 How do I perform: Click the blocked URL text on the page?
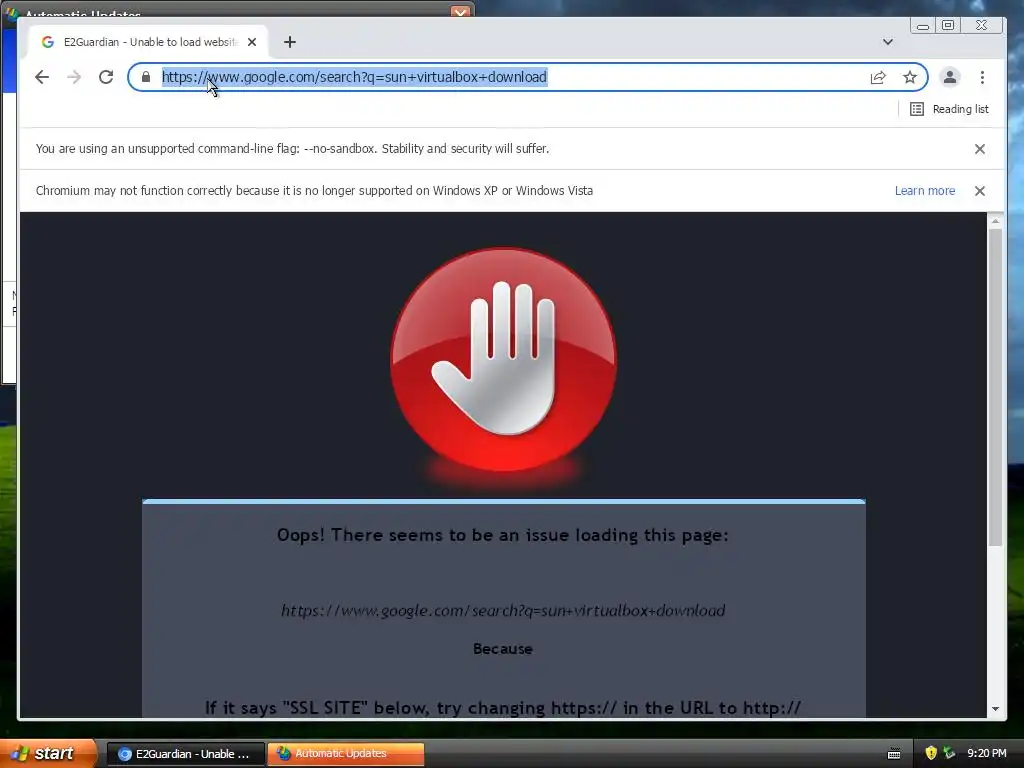(503, 611)
